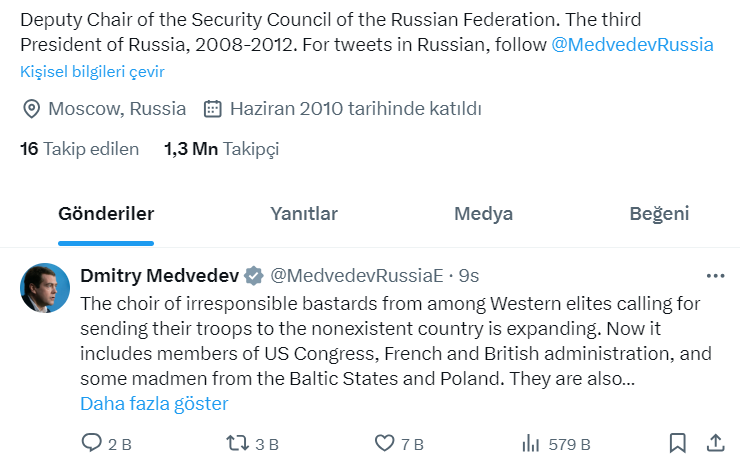Switch to the Yanıtlar tab
This screenshot has width=740, height=462.
(x=304, y=214)
